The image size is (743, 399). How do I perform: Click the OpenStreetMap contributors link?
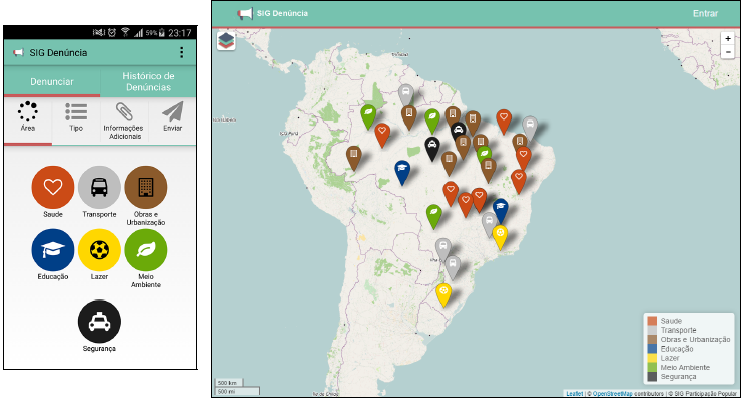click(612, 394)
